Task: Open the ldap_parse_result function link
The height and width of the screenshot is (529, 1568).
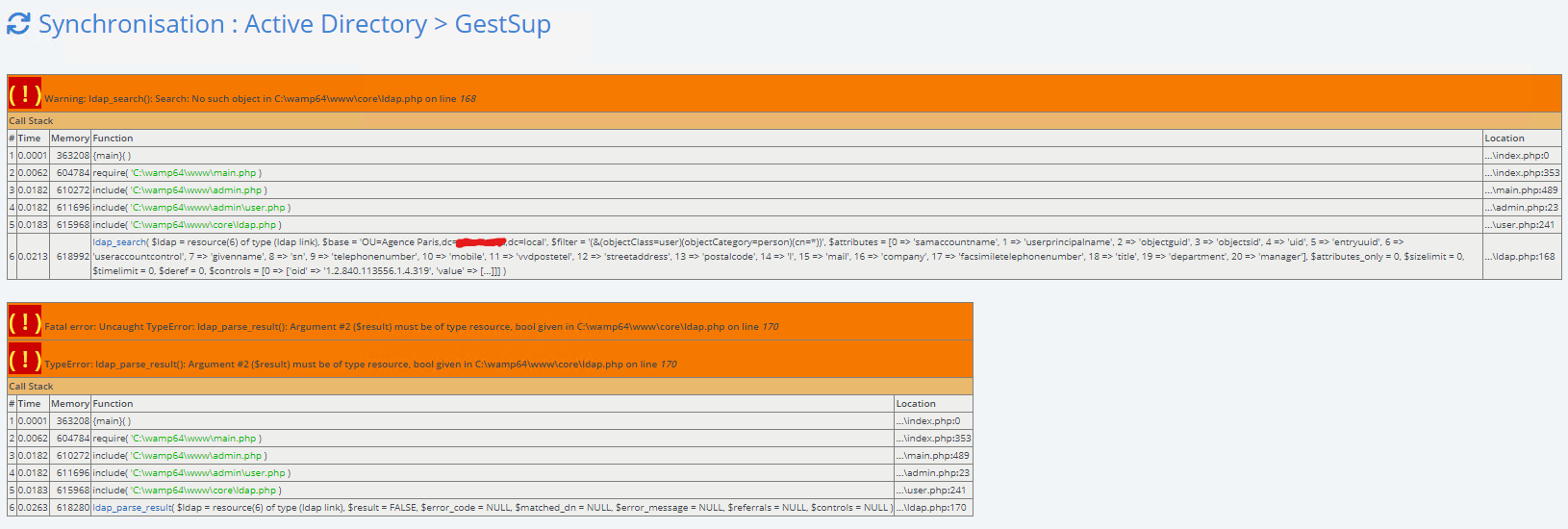Action: pos(133,507)
